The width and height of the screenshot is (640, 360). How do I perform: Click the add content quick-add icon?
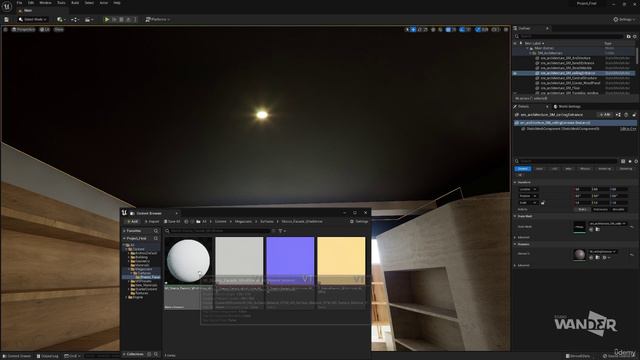pyautogui.click(x=61, y=19)
